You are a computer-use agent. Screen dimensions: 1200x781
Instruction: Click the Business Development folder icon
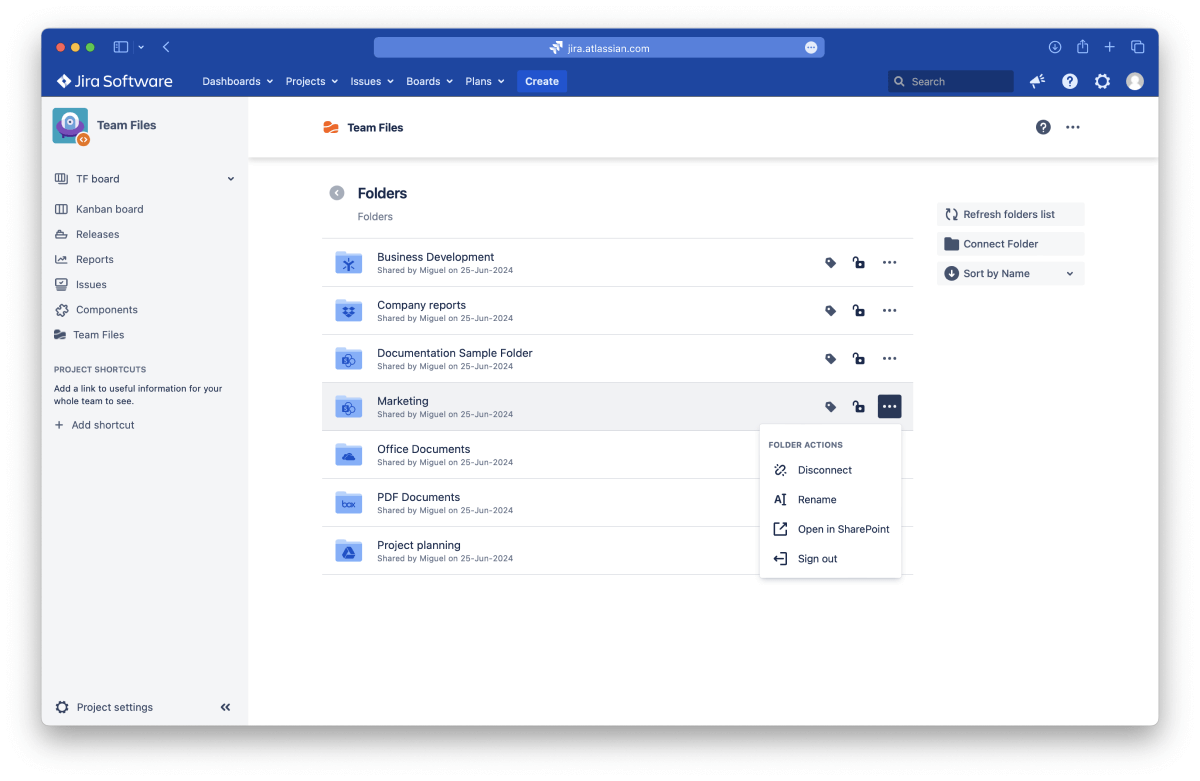[x=348, y=263]
